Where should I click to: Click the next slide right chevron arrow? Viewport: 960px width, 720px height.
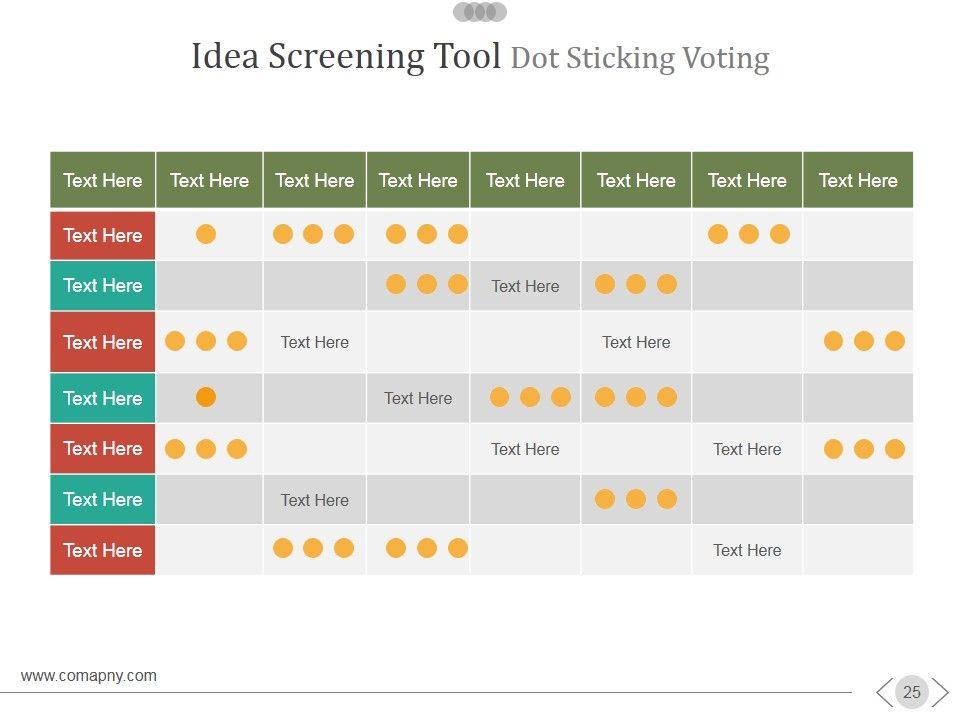pyautogui.click(x=940, y=692)
